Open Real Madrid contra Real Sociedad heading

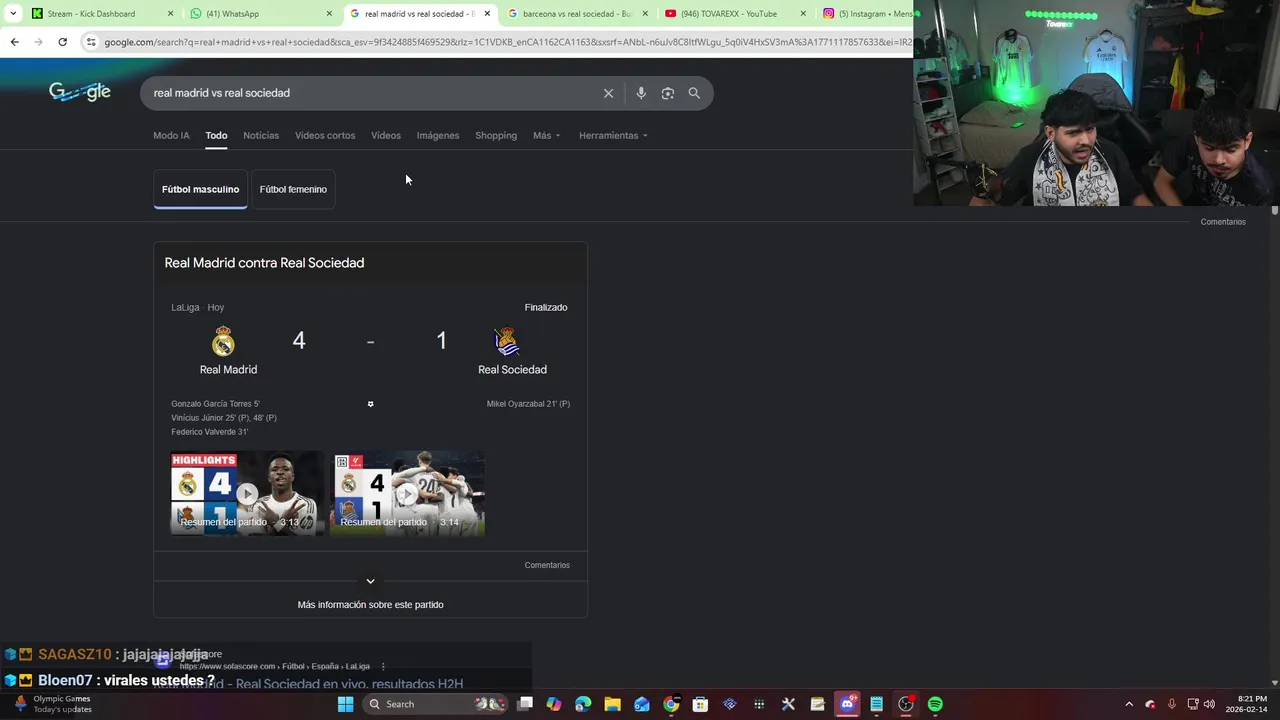coord(264,263)
